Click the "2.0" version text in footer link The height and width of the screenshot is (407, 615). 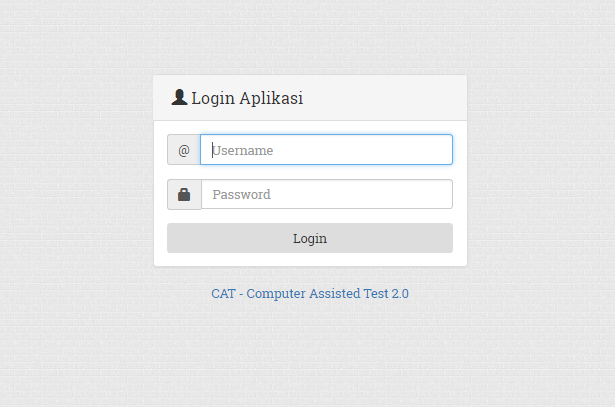[x=400, y=294]
